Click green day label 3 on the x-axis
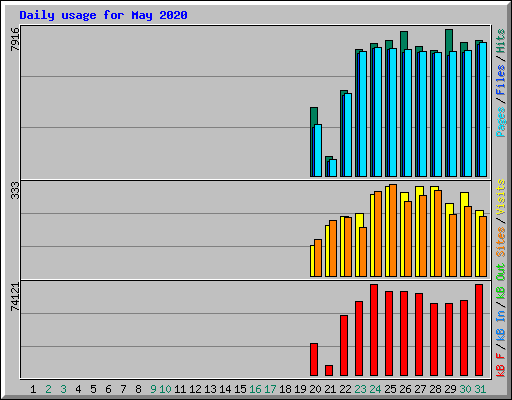 tap(63, 389)
